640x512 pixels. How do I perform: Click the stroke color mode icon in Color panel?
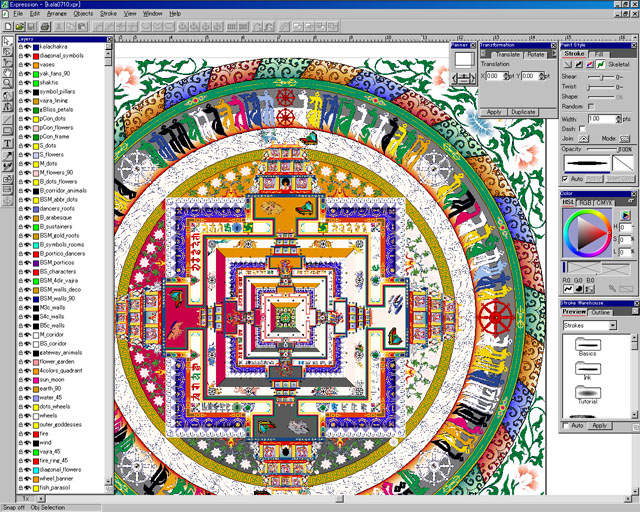[x=568, y=289]
